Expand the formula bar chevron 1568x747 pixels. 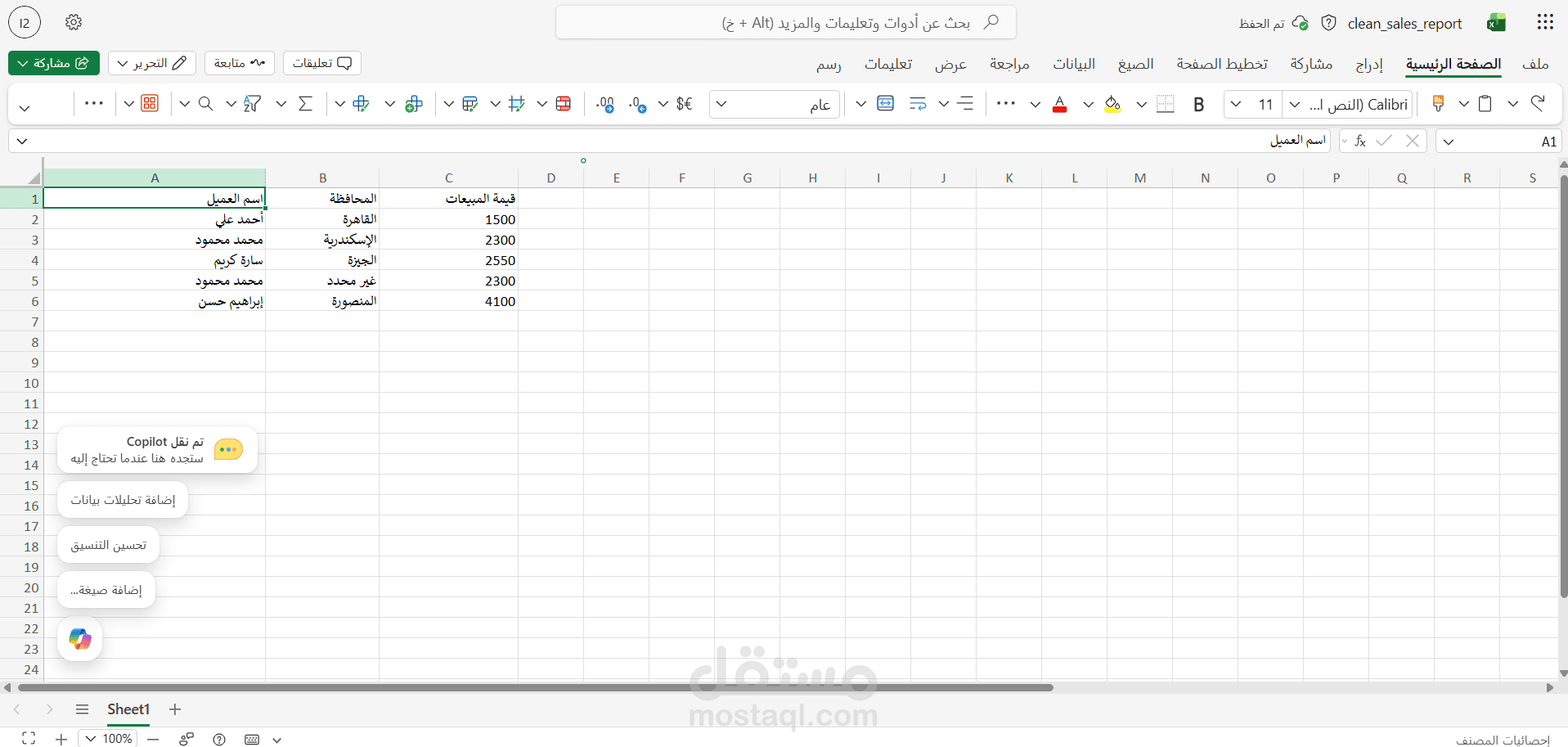pos(22,141)
